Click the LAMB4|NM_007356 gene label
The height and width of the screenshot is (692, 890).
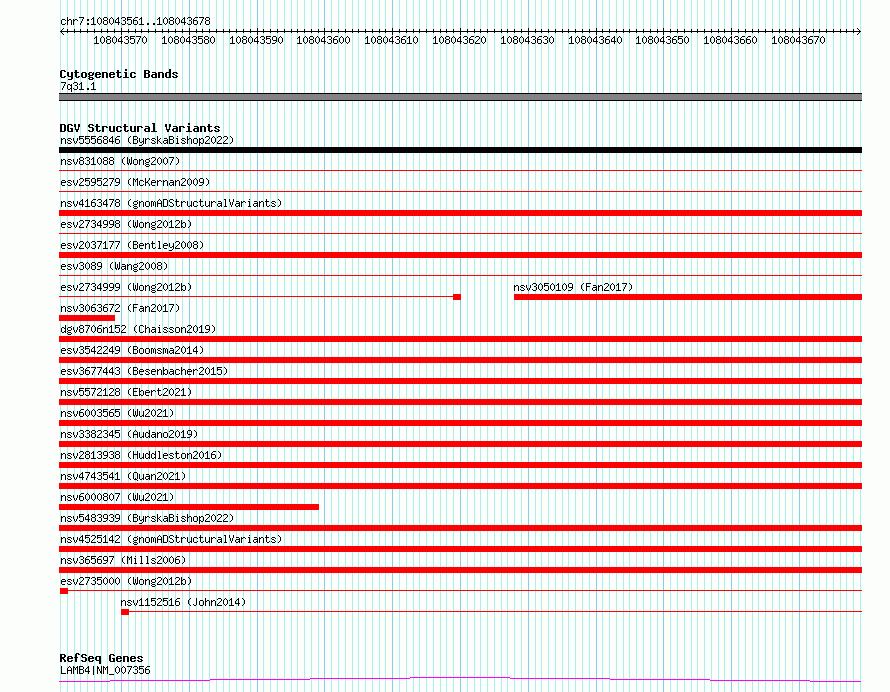105,670
